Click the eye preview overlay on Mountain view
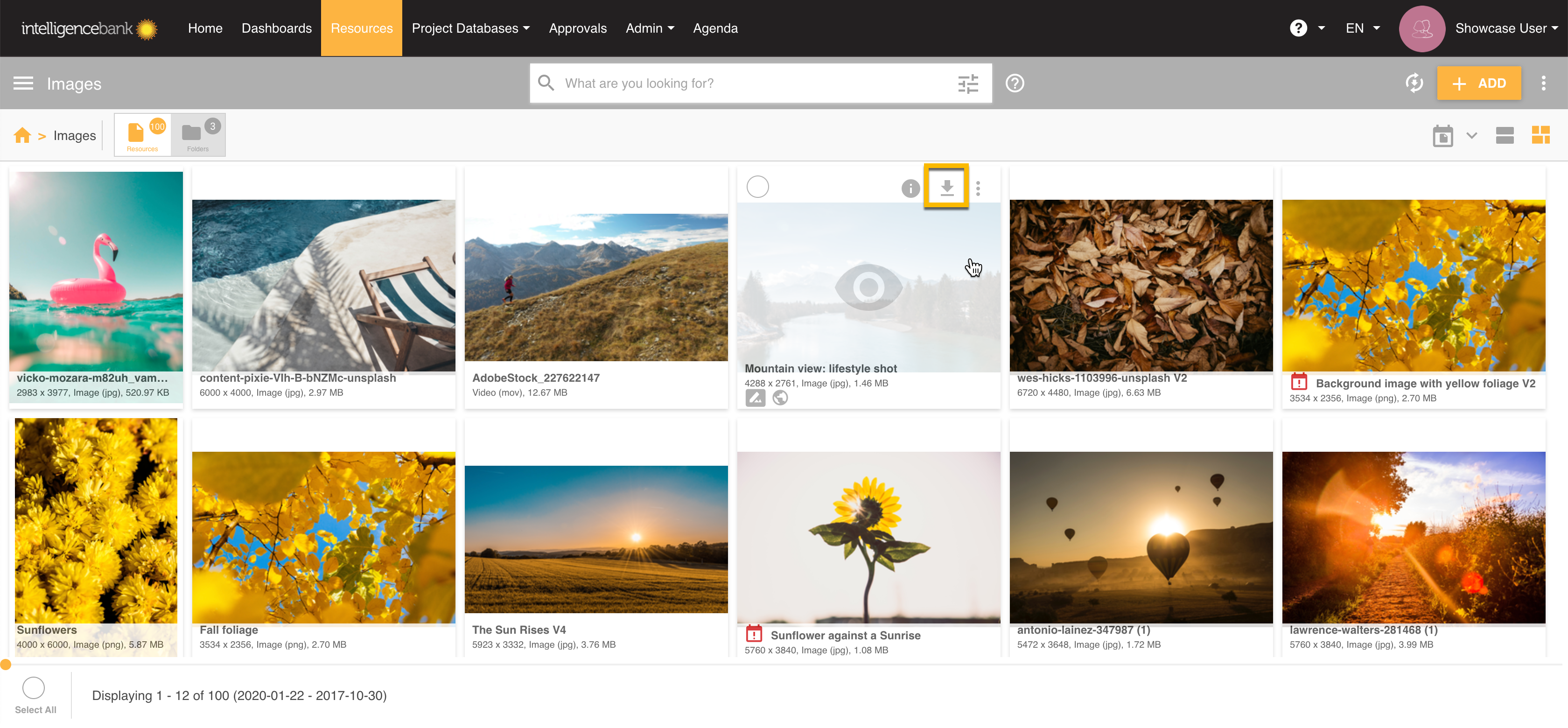Screen dimensions: 1568x728 (x=868, y=287)
